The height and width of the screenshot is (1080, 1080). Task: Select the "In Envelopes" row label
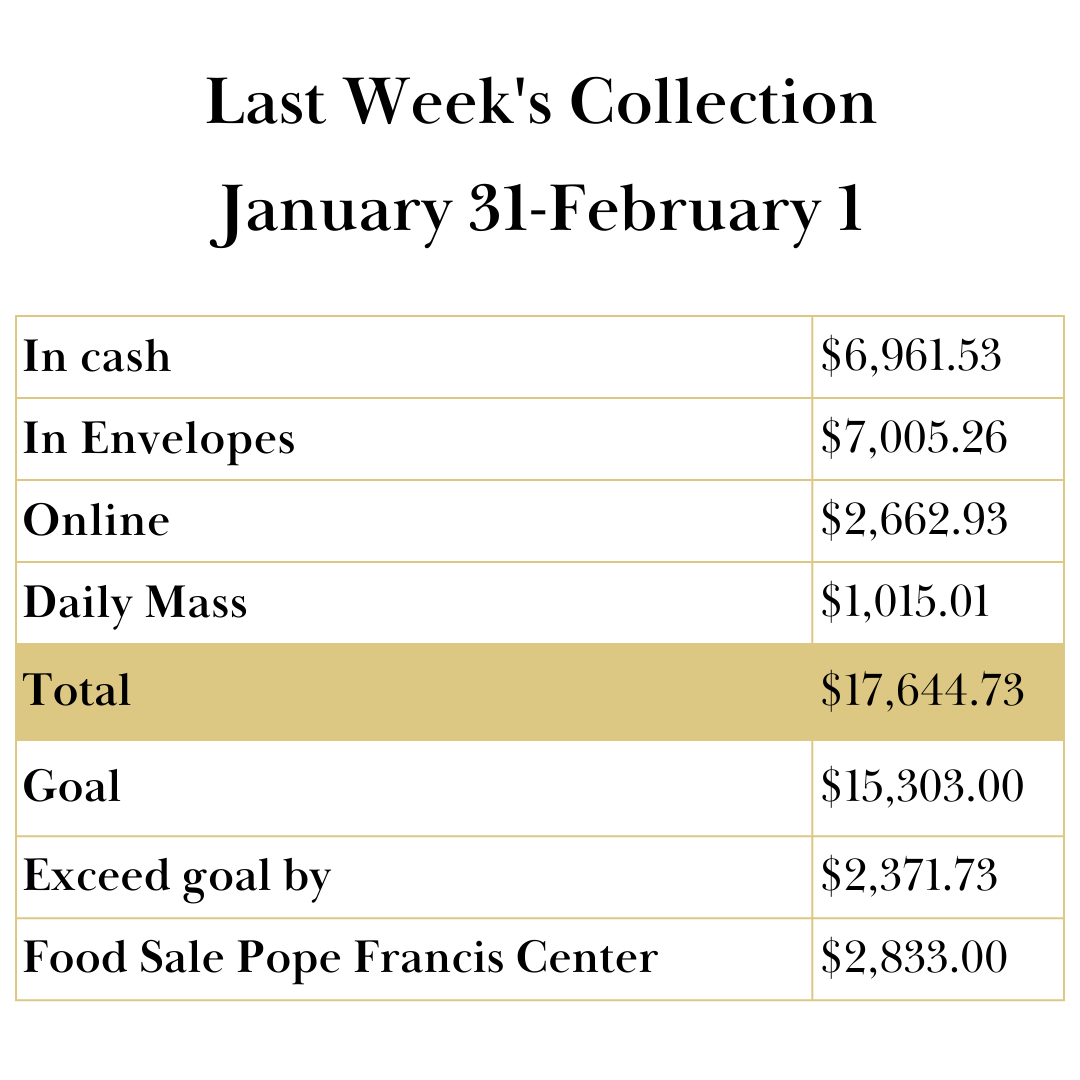pyautogui.click(x=159, y=439)
